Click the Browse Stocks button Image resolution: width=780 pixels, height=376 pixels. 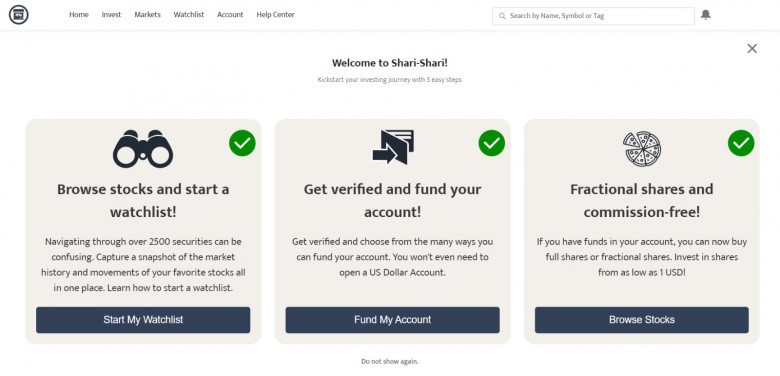(642, 320)
